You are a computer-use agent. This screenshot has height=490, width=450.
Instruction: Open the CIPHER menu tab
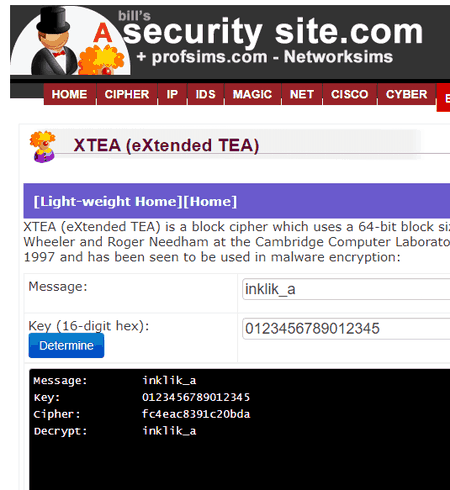(x=127, y=94)
